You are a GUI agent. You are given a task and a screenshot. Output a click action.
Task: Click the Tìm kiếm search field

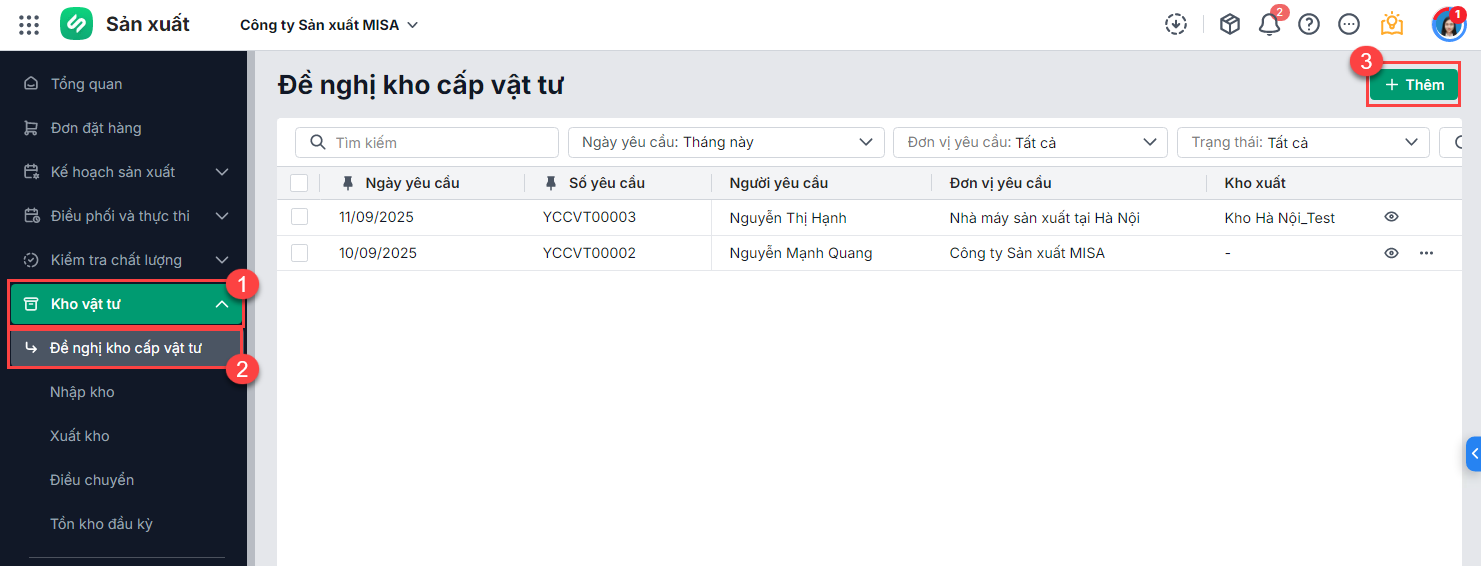(427, 142)
